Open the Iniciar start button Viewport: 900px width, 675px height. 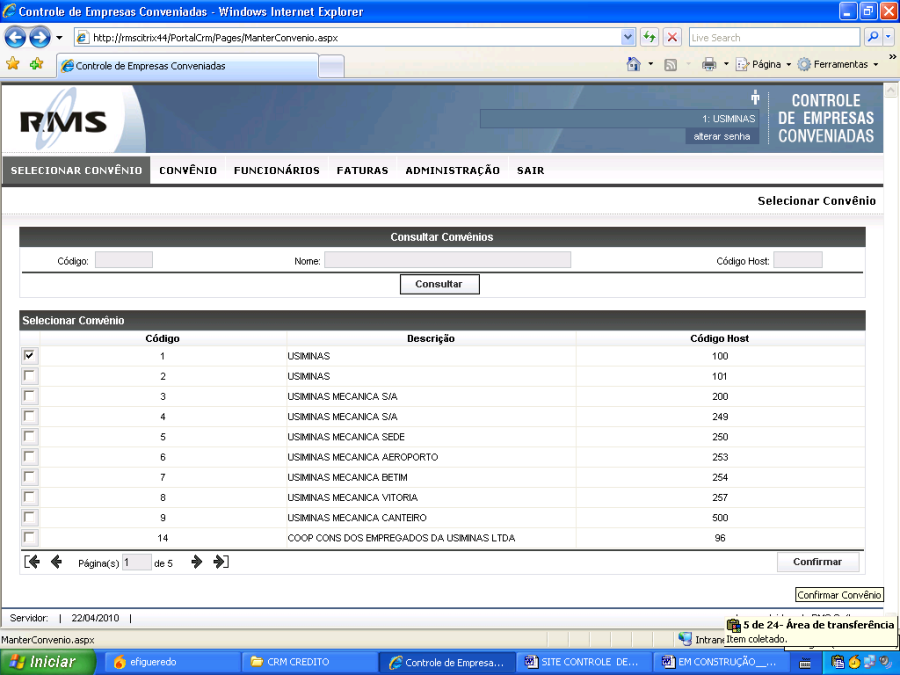click(x=48, y=662)
